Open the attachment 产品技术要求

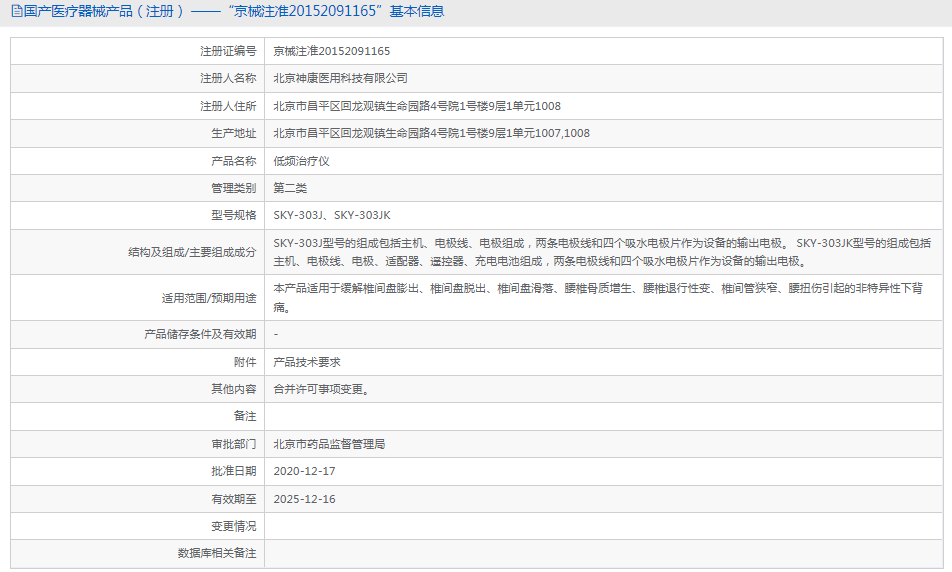[307, 362]
